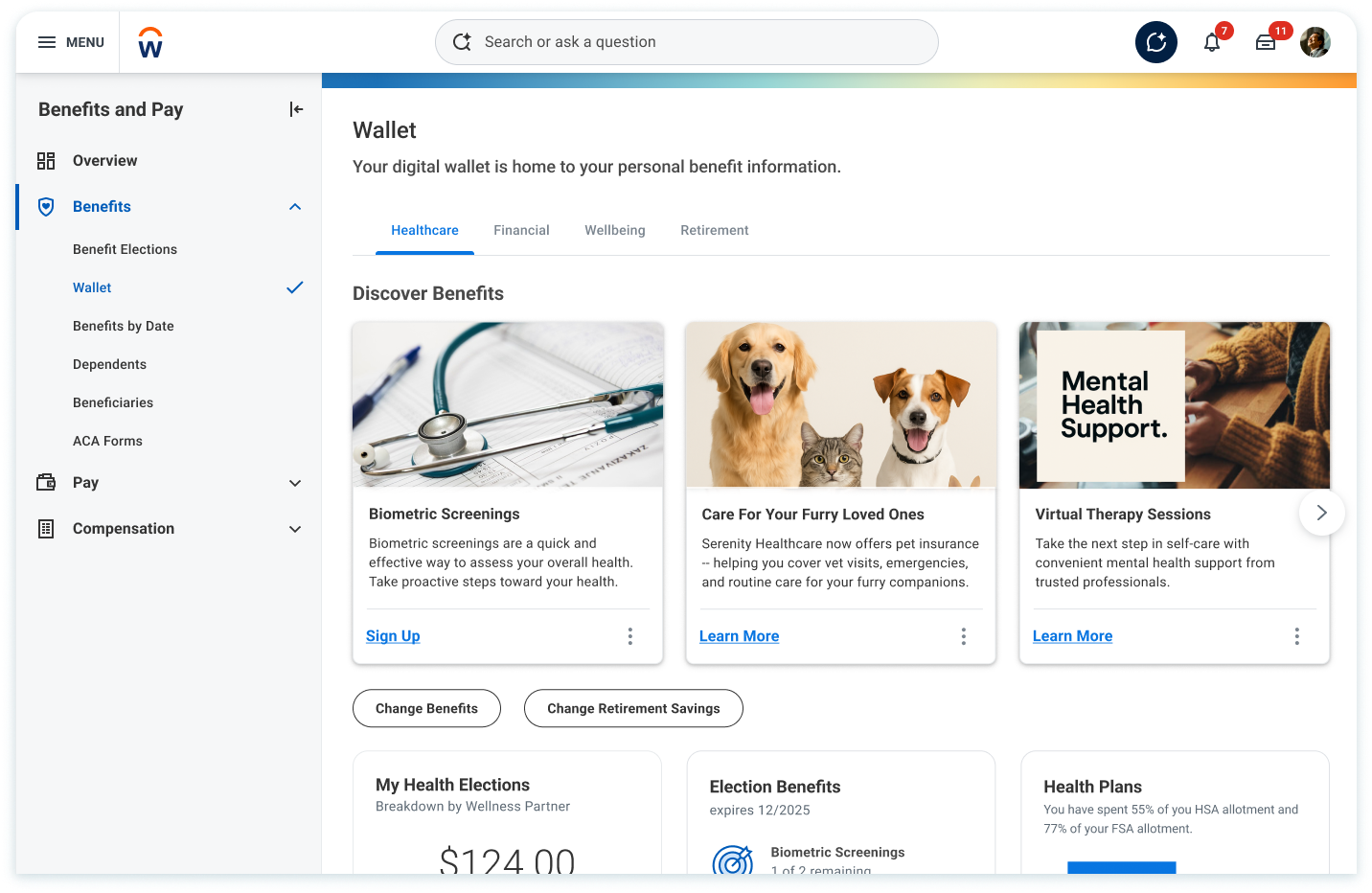The width and height of the screenshot is (1372, 893).
Task: Collapse the Benefits and Pay sidebar
Action: click(x=296, y=109)
